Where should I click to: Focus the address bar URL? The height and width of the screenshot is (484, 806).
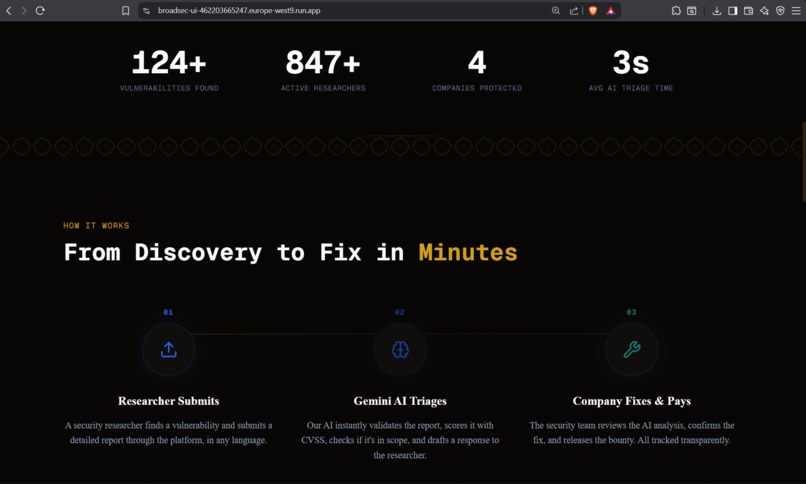click(239, 10)
